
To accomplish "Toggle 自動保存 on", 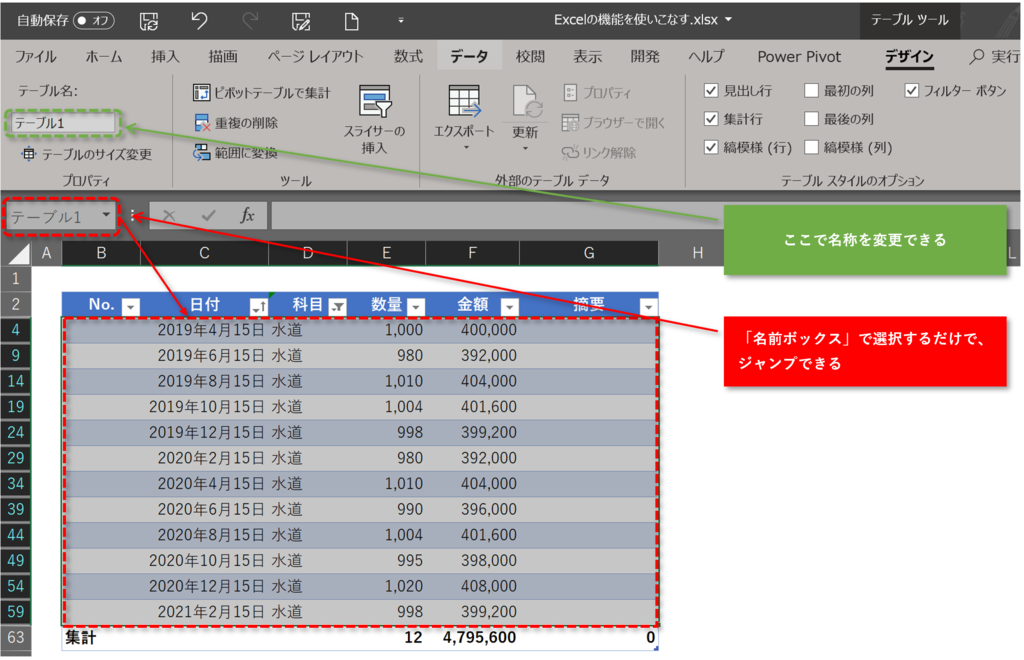I will click(x=96, y=19).
